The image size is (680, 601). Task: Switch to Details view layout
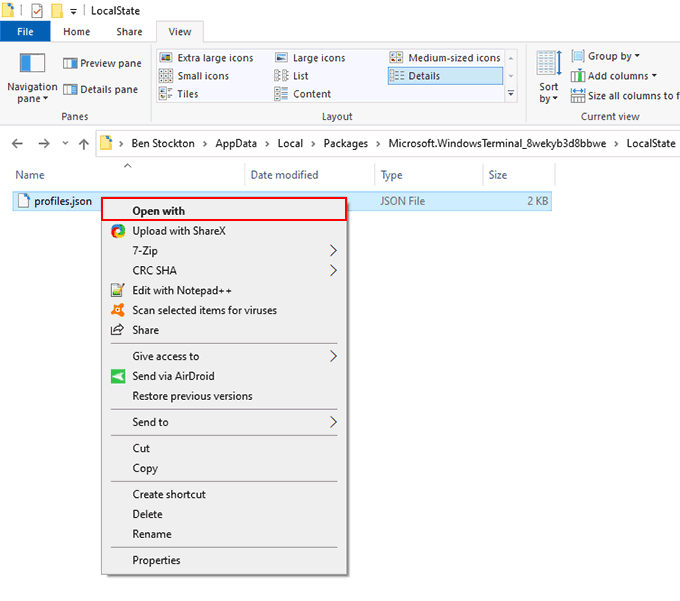pos(445,76)
